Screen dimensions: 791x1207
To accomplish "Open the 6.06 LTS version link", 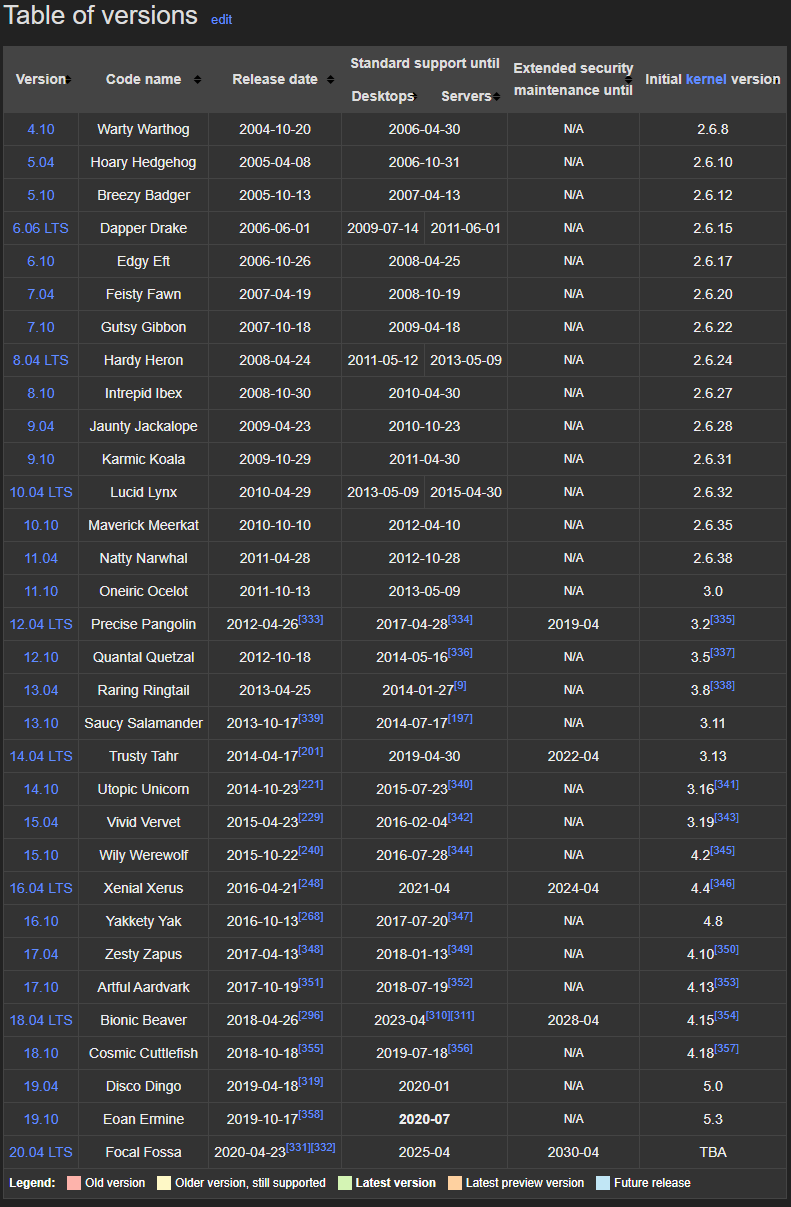I will [x=41, y=228].
